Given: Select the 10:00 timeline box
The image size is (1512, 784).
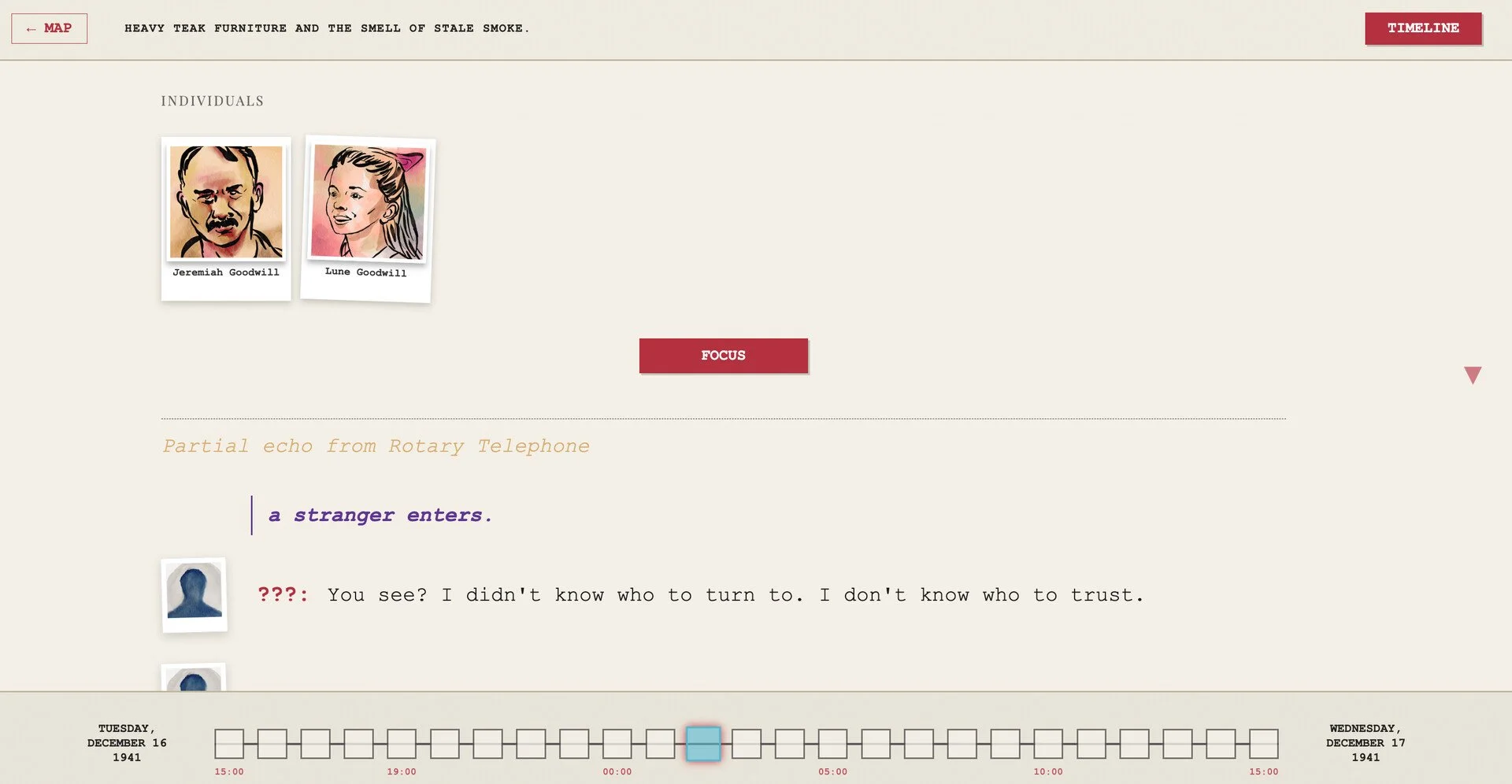Looking at the screenshot, I should click(x=1048, y=744).
